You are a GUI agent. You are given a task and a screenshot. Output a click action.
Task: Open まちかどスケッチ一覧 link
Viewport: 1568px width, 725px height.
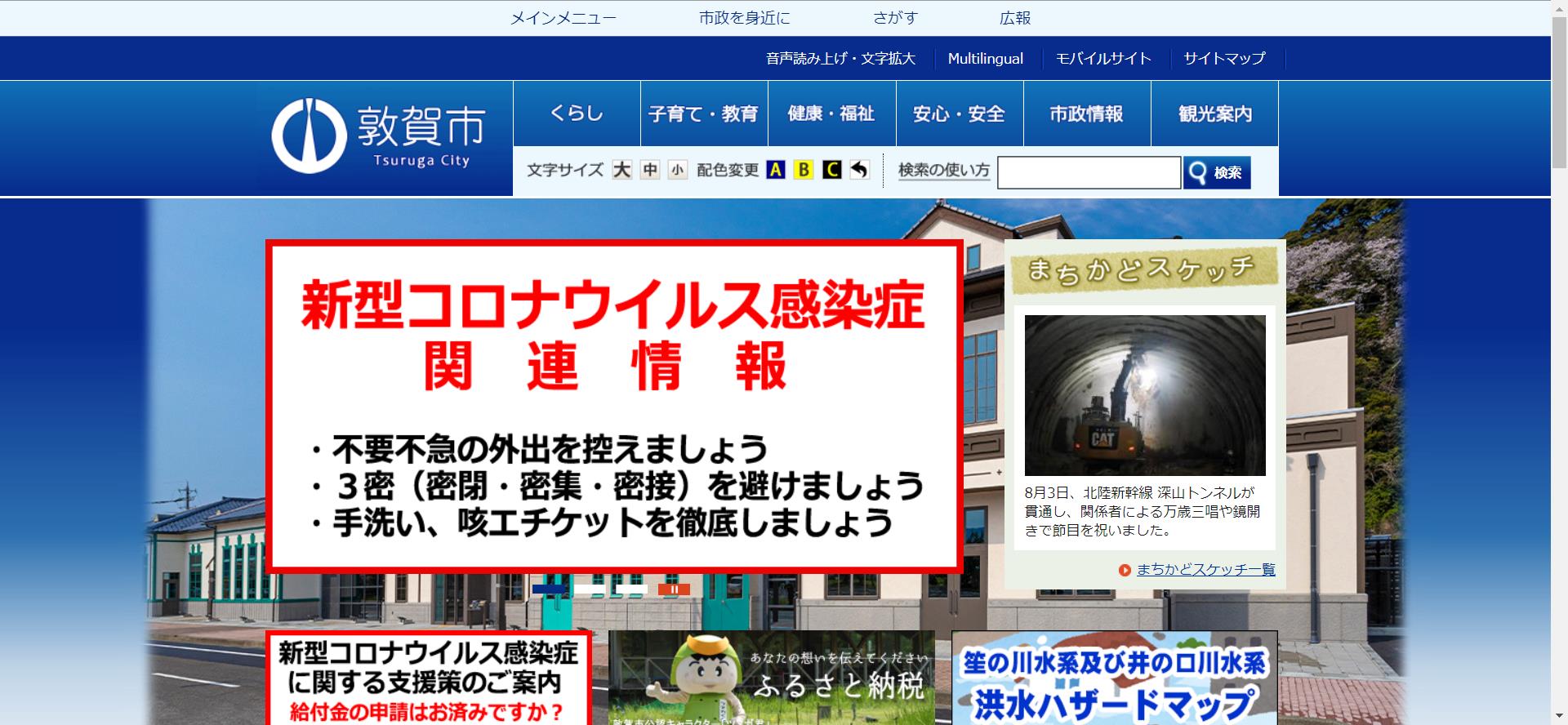coord(1205,570)
